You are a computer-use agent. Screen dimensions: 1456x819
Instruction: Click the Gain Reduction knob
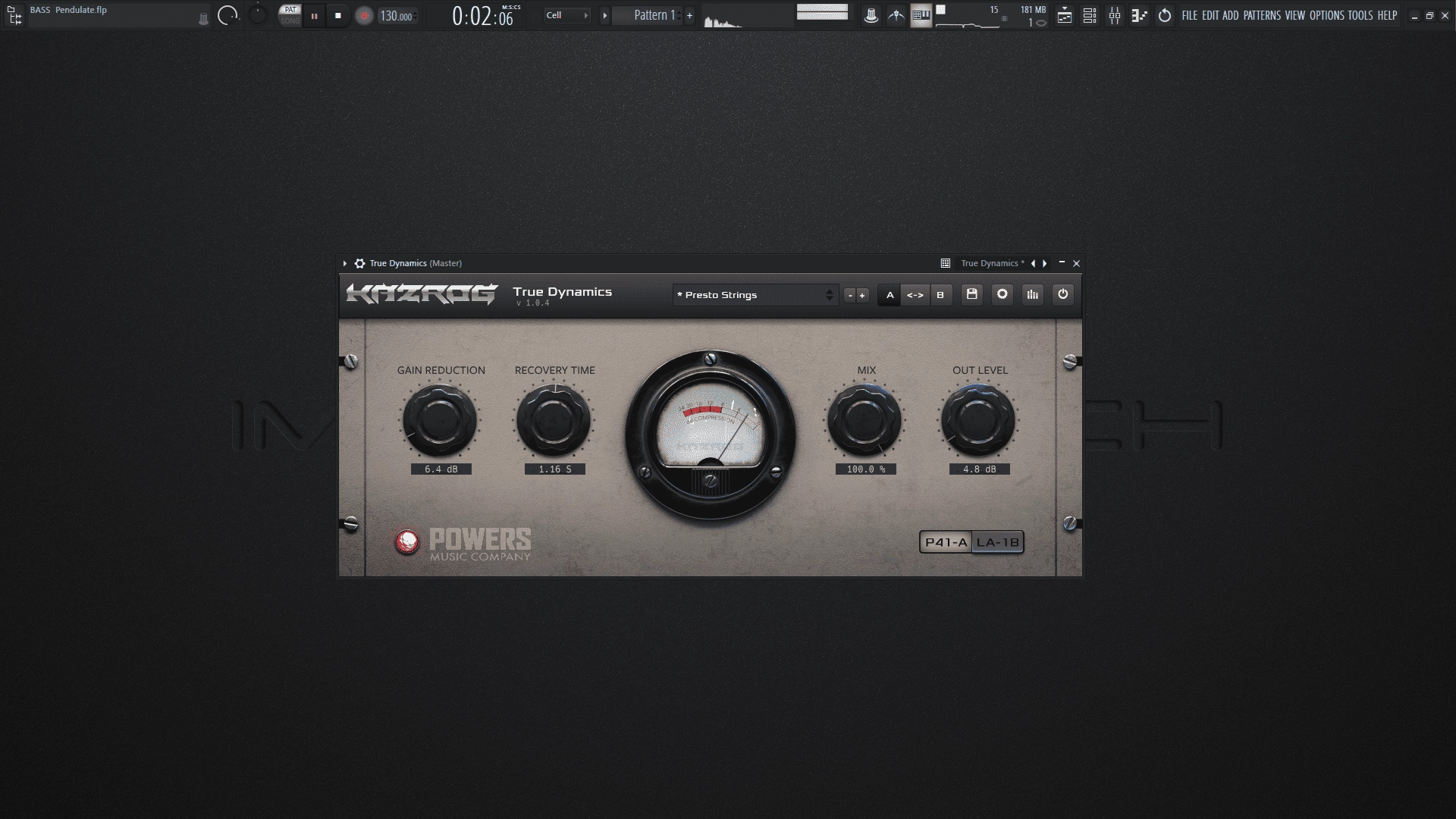[440, 420]
